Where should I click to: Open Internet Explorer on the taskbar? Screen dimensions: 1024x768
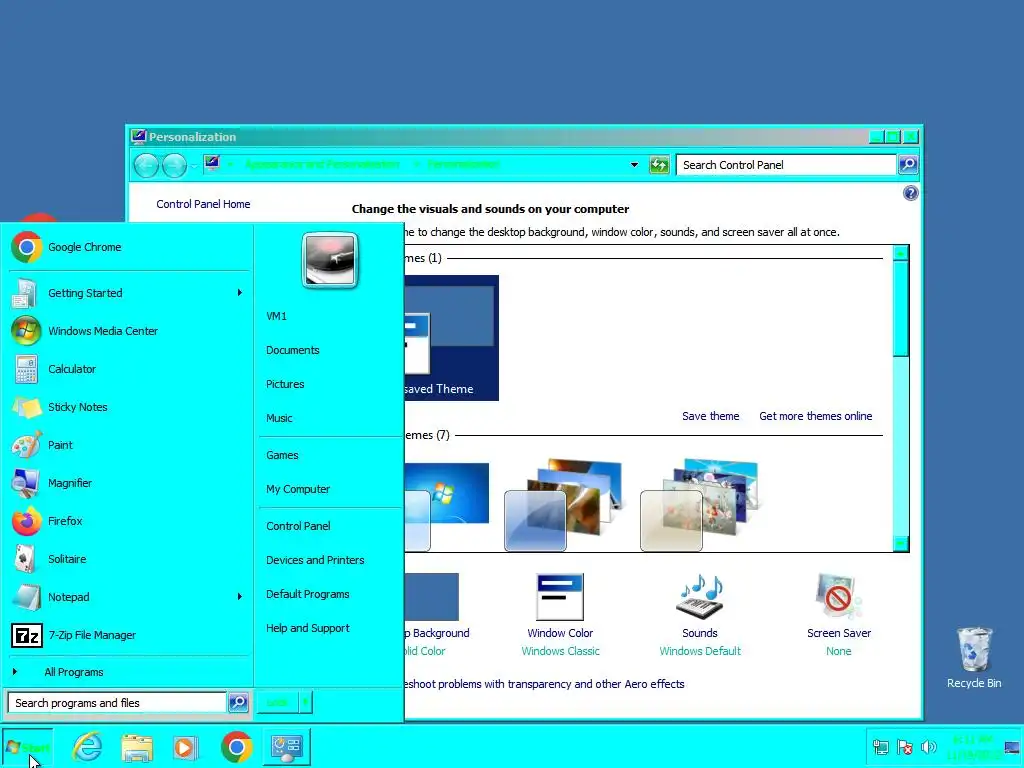87,746
